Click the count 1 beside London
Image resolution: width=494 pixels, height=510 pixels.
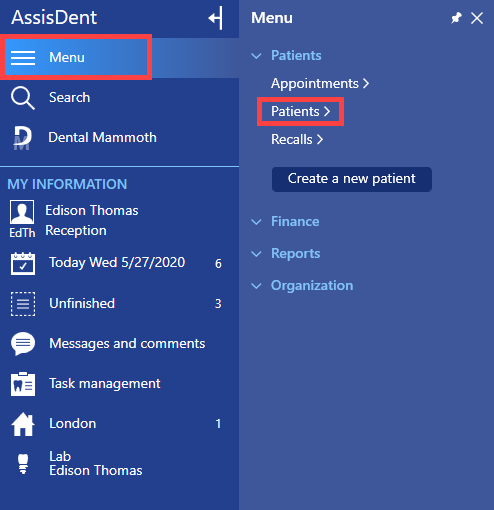[218, 424]
